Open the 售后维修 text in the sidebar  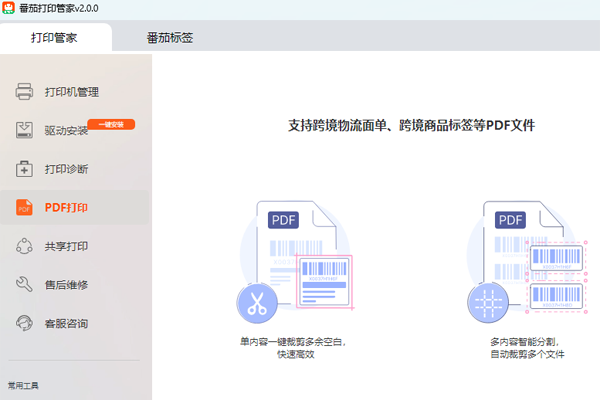[65, 285]
